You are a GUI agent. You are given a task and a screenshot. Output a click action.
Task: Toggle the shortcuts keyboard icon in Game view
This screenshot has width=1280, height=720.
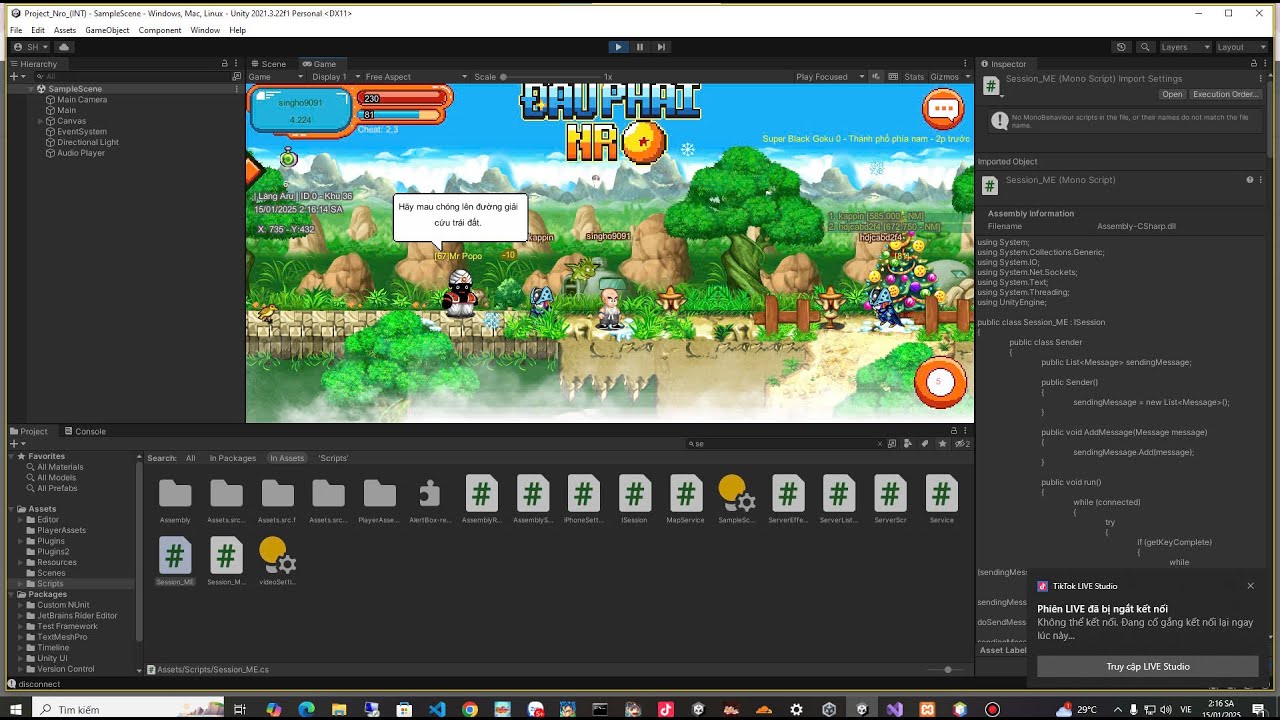pyautogui.click(x=892, y=77)
